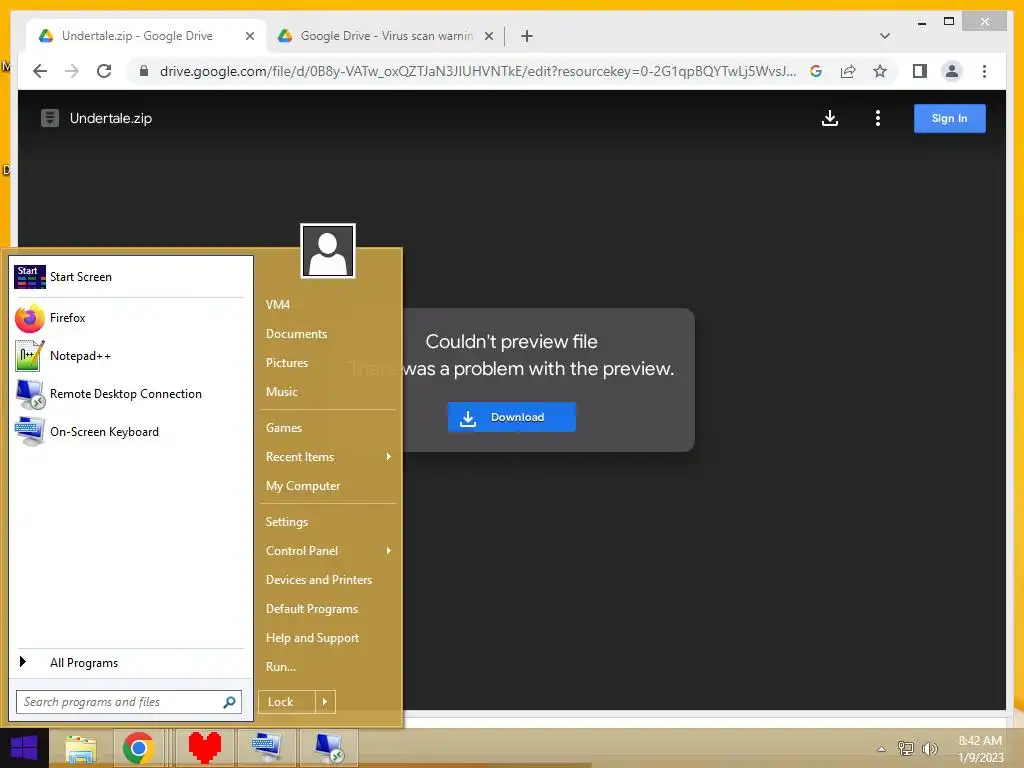
Task: Open Chrome profile avatar
Action: coord(952,71)
